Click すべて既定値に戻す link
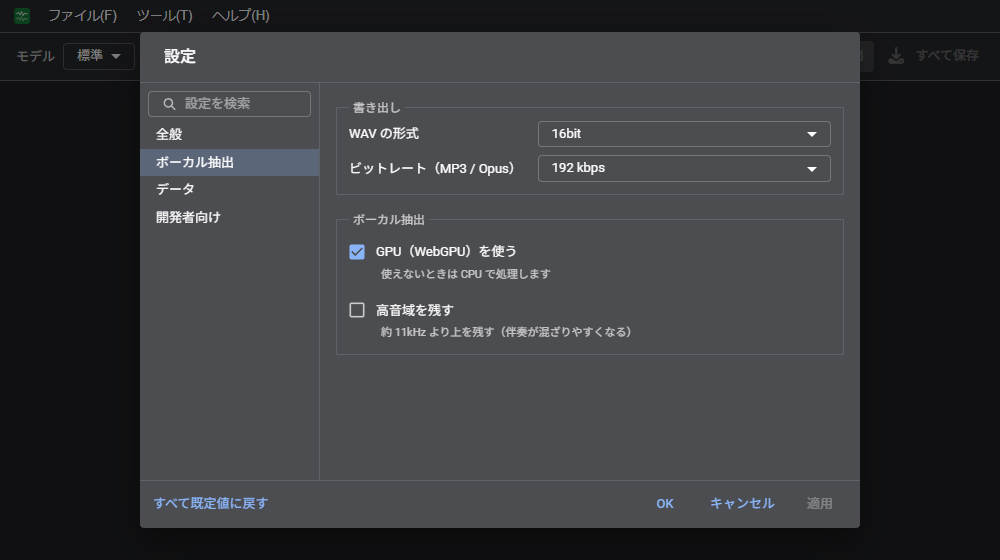 tap(211, 503)
